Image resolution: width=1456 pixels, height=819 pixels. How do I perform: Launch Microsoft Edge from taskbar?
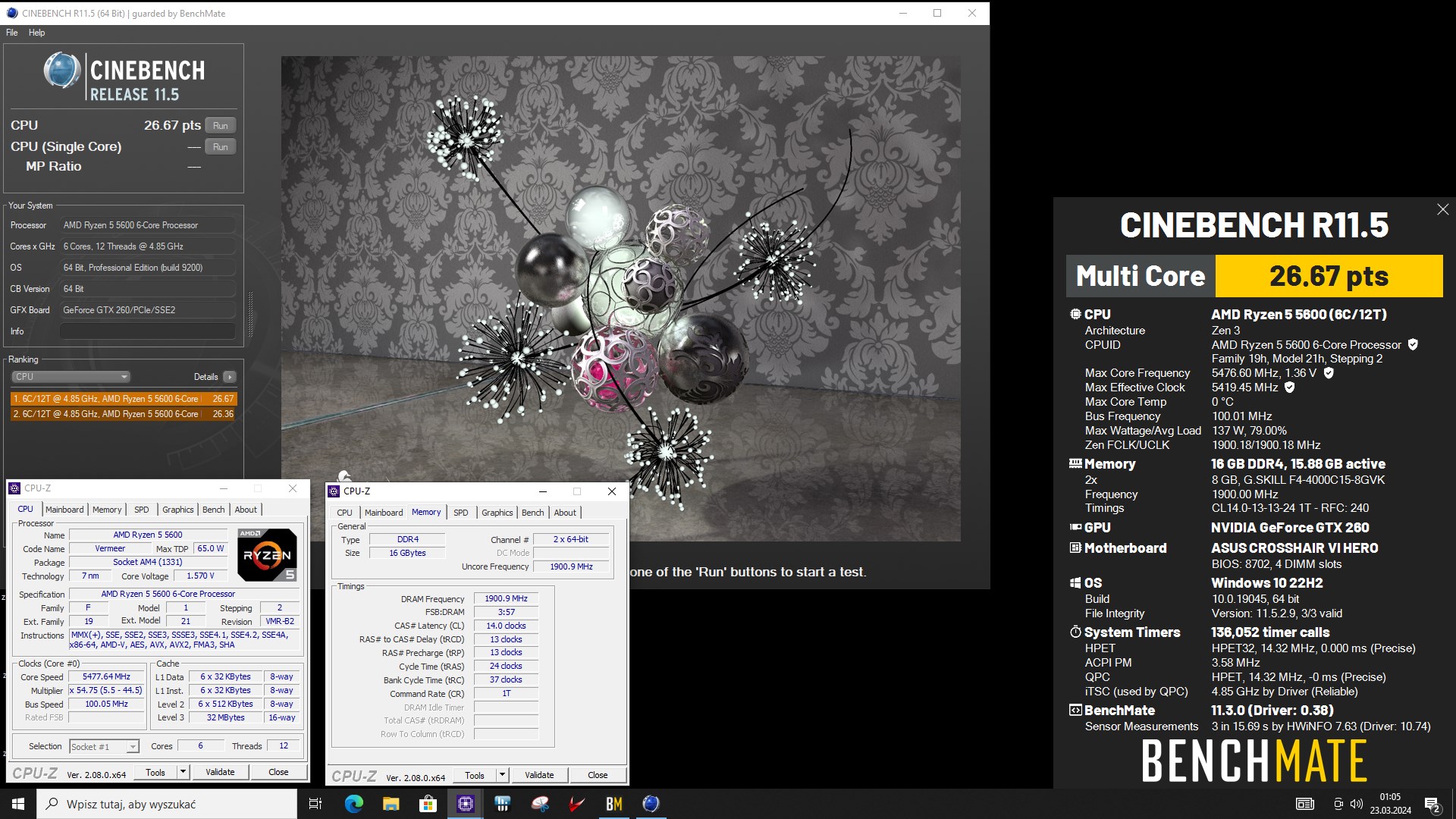pyautogui.click(x=354, y=804)
